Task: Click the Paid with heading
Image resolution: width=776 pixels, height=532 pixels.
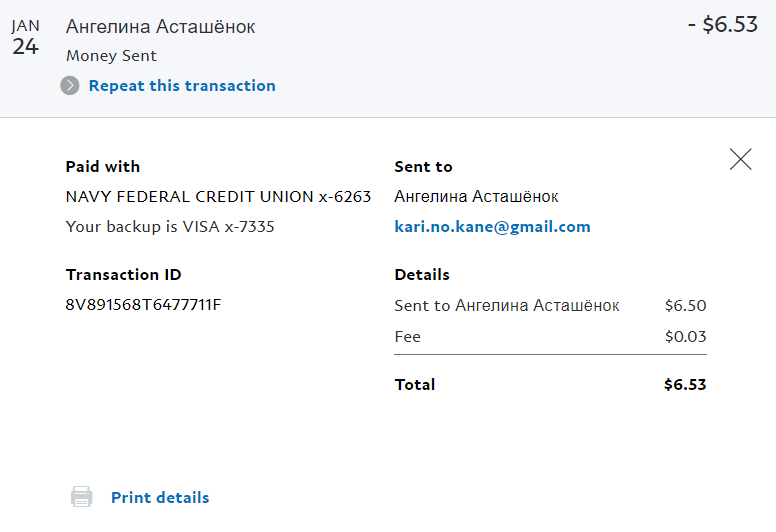Action: [102, 167]
